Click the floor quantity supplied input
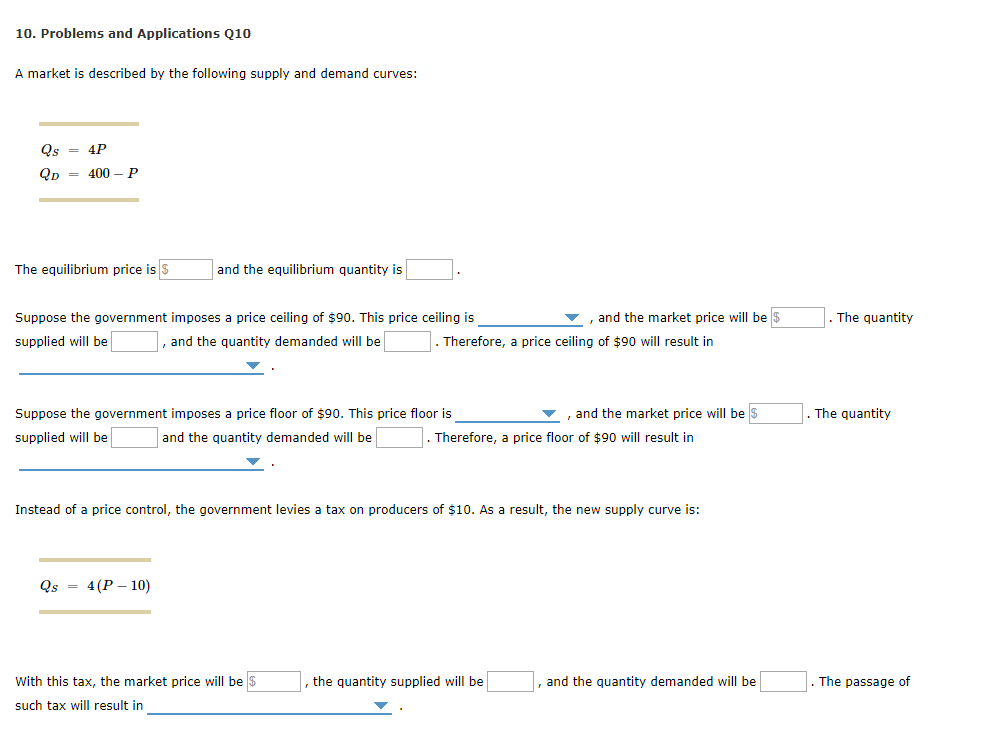Image resolution: width=987 pixels, height=734 pixels. pos(134,437)
